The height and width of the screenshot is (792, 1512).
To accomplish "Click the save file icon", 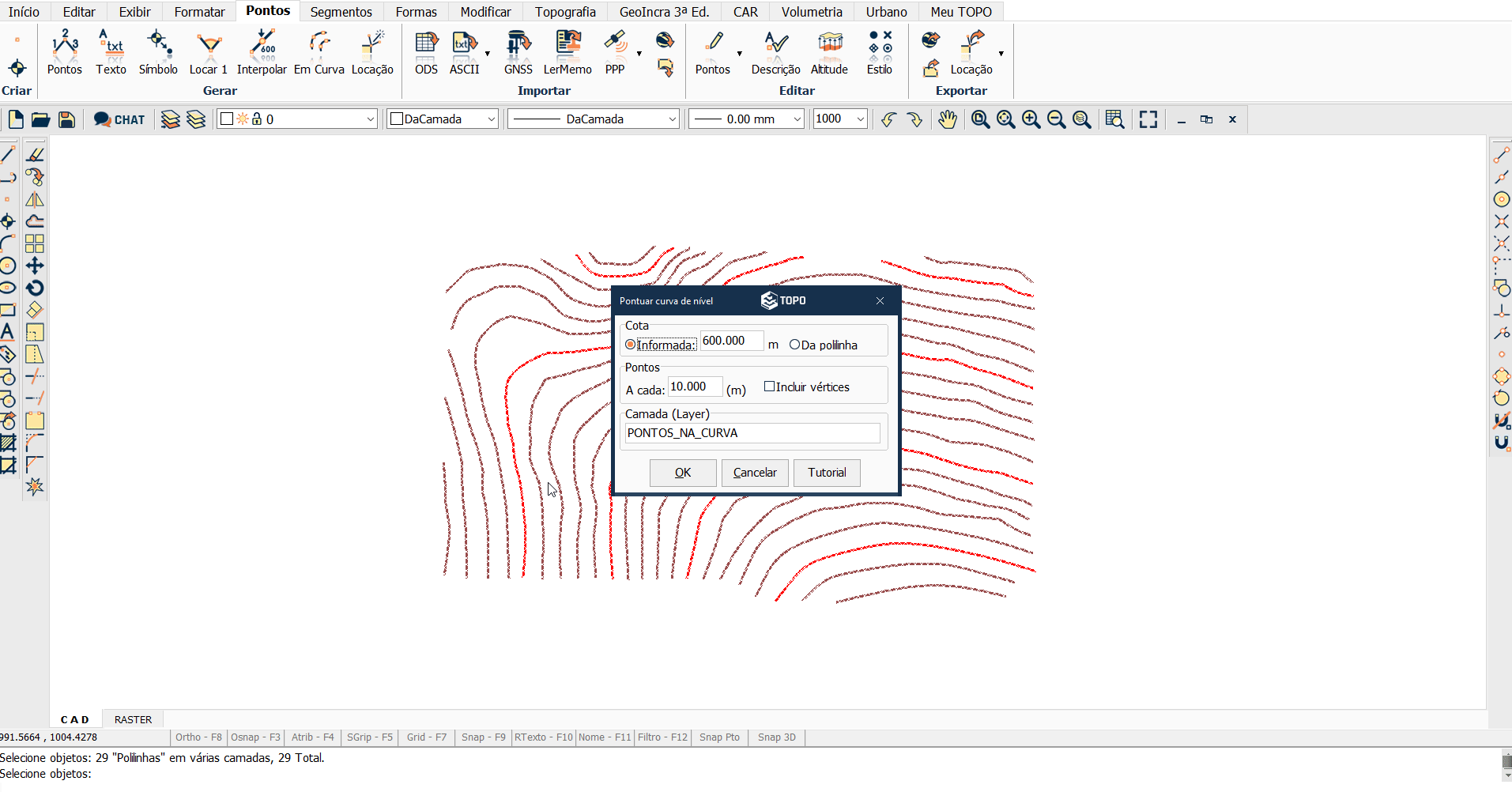I will (67, 119).
